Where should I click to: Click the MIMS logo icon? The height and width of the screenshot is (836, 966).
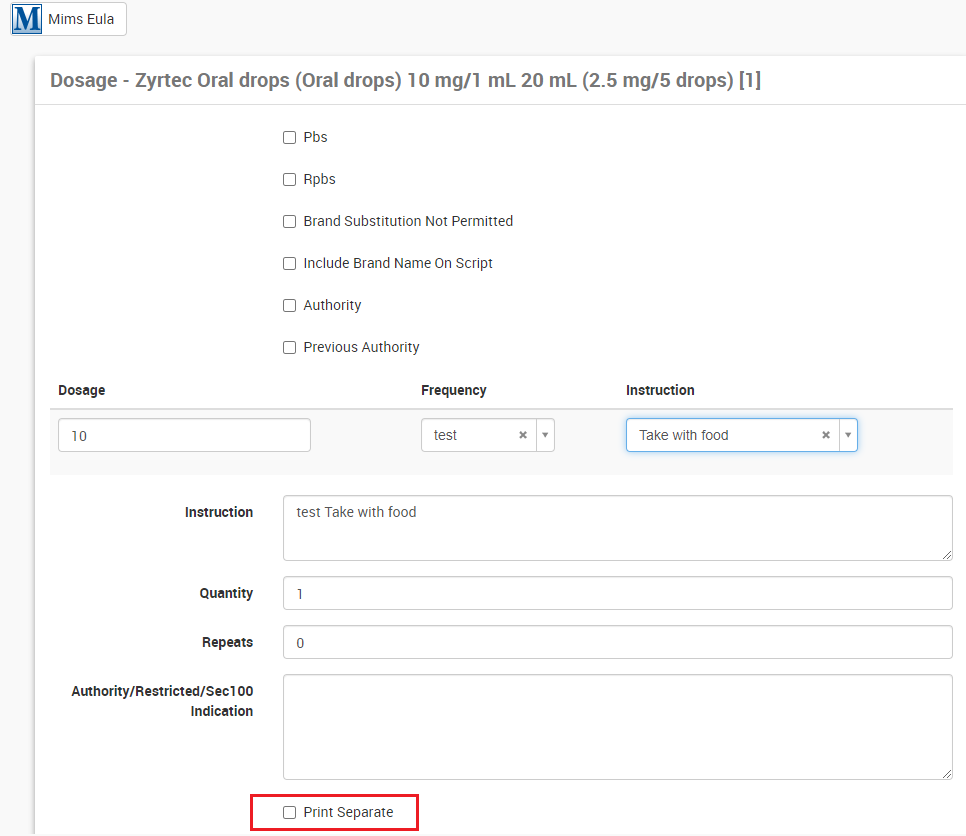pos(27,19)
